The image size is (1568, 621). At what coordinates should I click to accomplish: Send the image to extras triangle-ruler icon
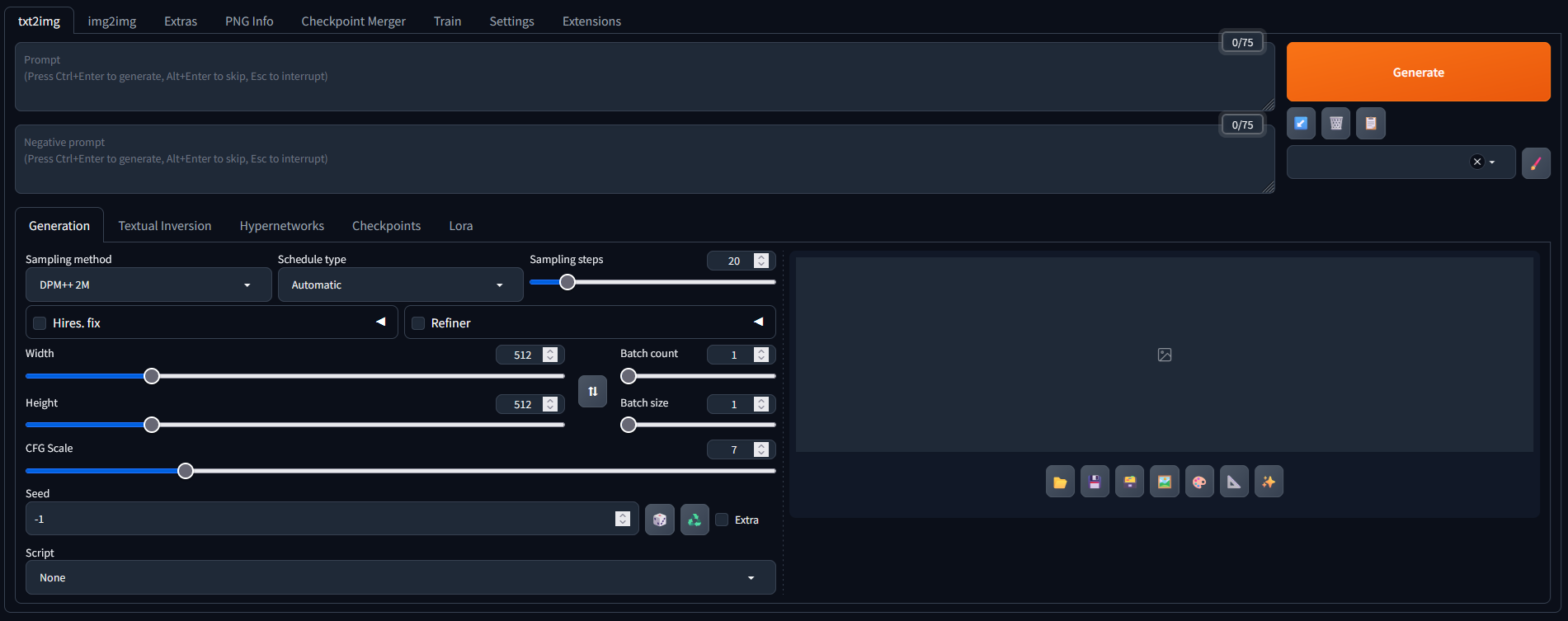[1234, 482]
